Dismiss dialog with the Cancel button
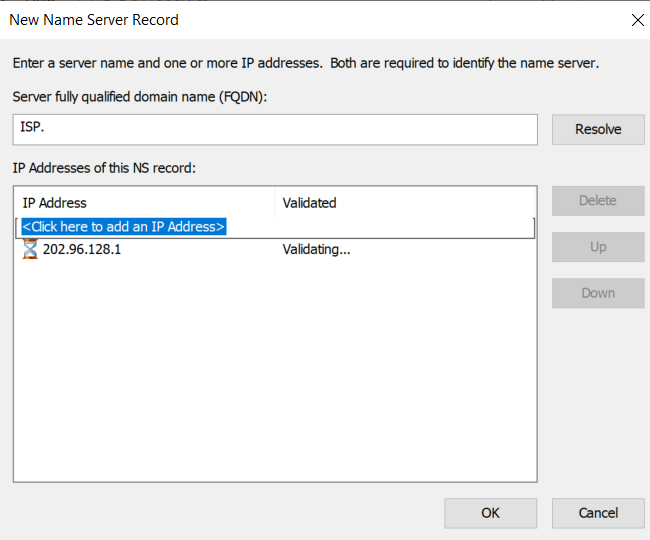650x540 pixels. pyautogui.click(x=598, y=513)
